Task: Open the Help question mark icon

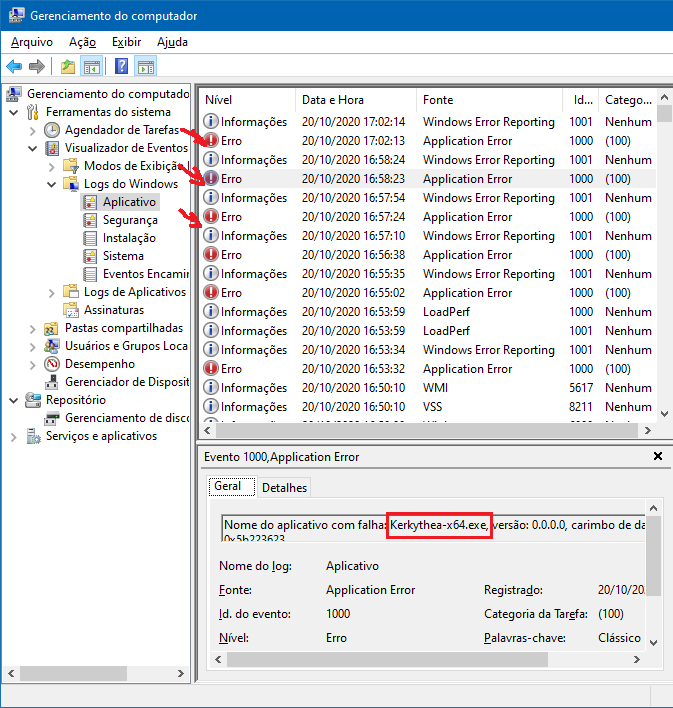Action: tap(122, 67)
